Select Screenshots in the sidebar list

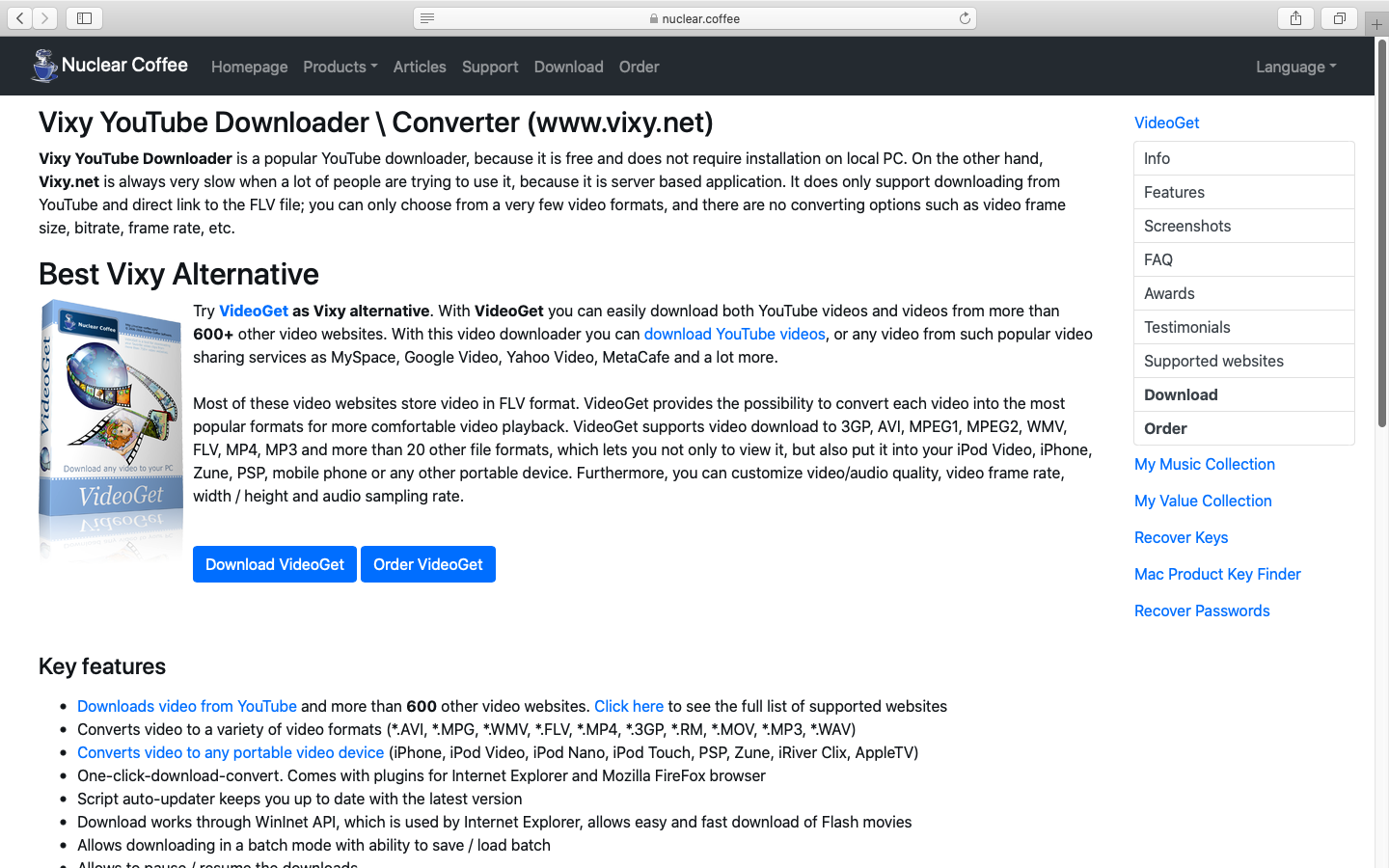[1244, 226]
